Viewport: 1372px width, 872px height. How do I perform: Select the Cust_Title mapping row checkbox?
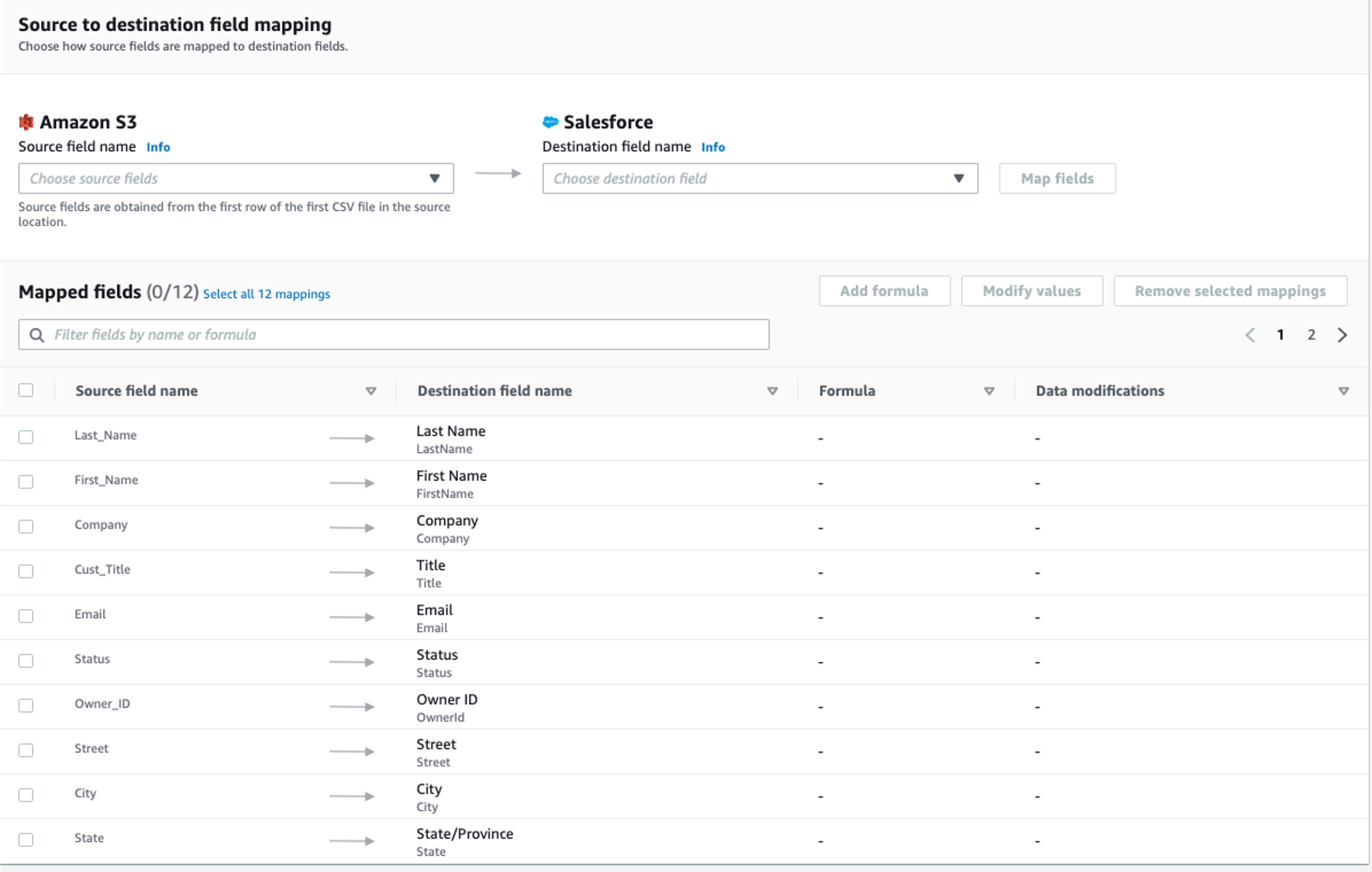pos(26,571)
